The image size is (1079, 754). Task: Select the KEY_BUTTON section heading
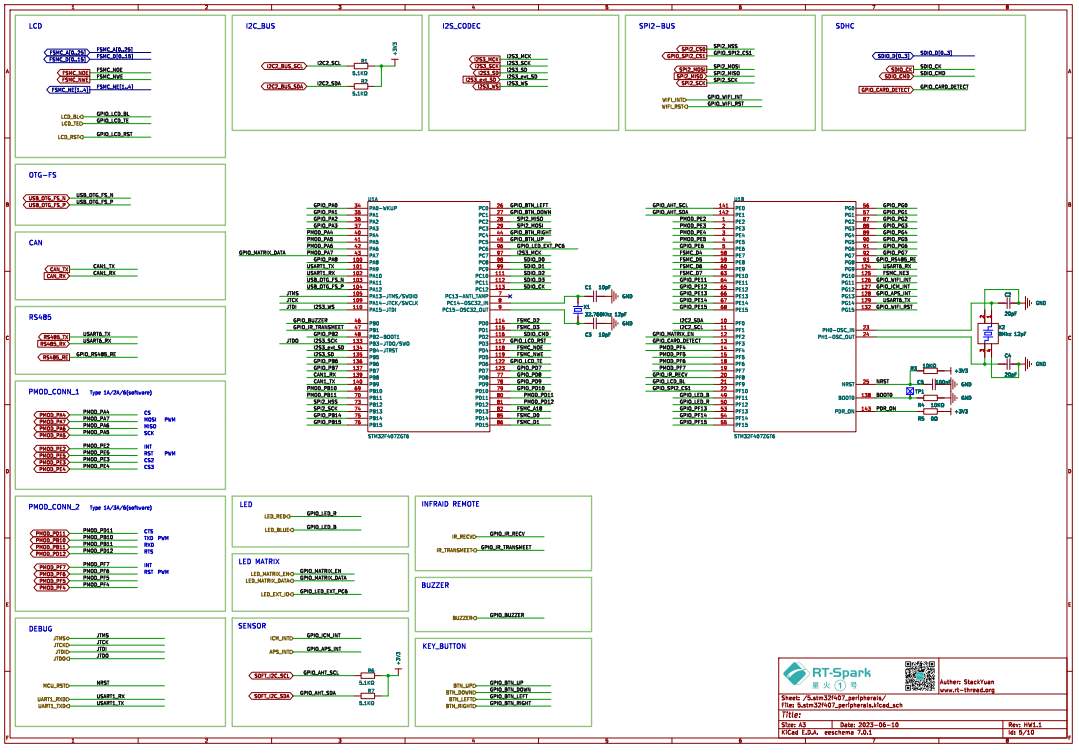click(x=444, y=646)
